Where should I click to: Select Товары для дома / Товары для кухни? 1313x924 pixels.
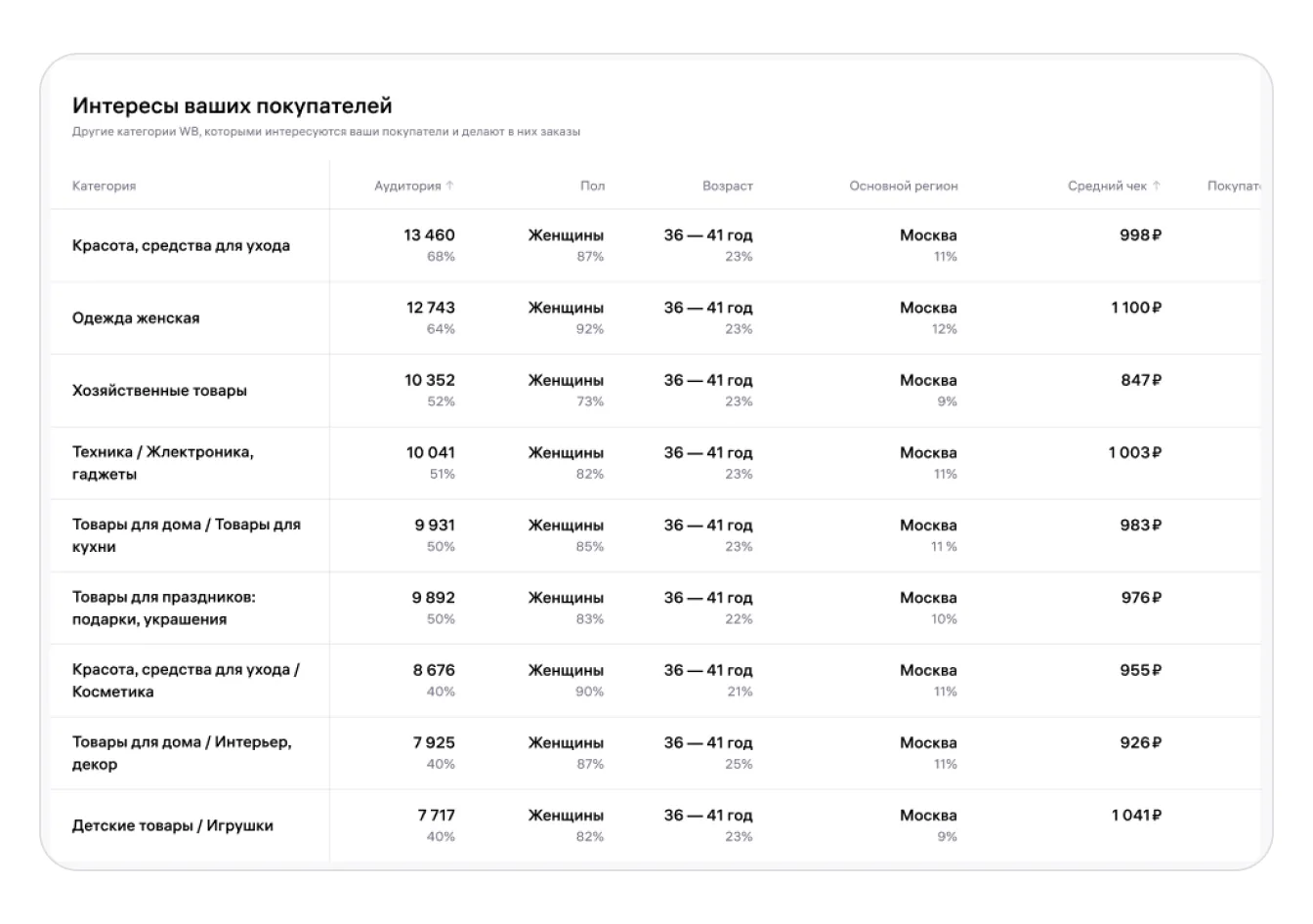click(186, 535)
